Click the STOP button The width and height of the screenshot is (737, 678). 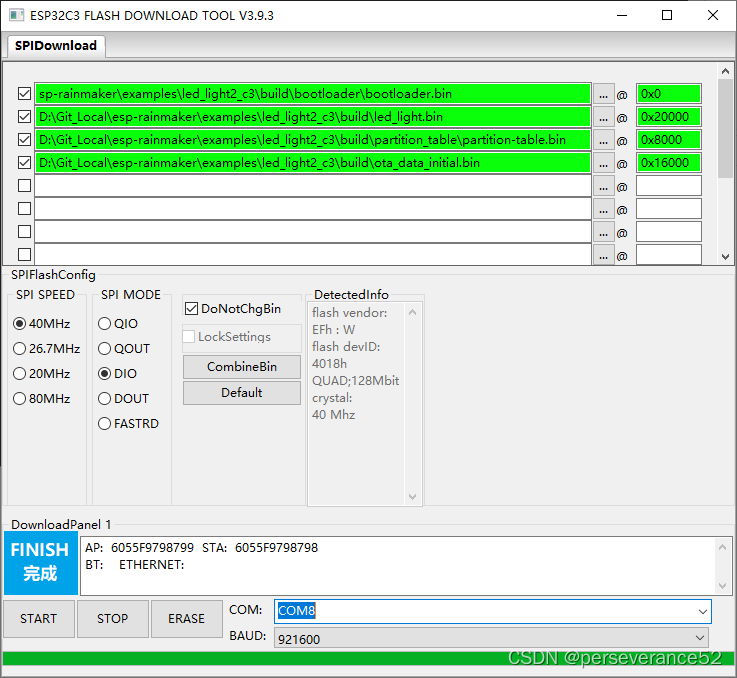tap(112, 618)
